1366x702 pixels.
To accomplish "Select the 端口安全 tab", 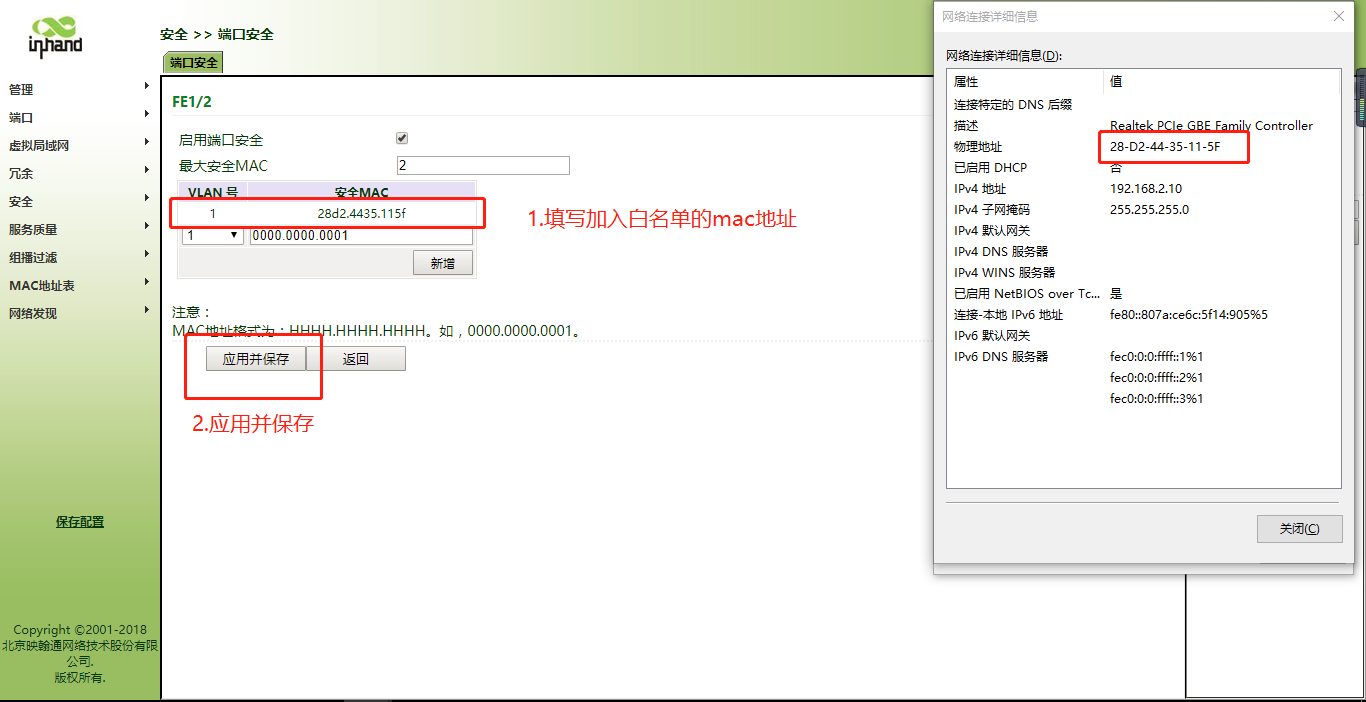I will pyautogui.click(x=193, y=62).
